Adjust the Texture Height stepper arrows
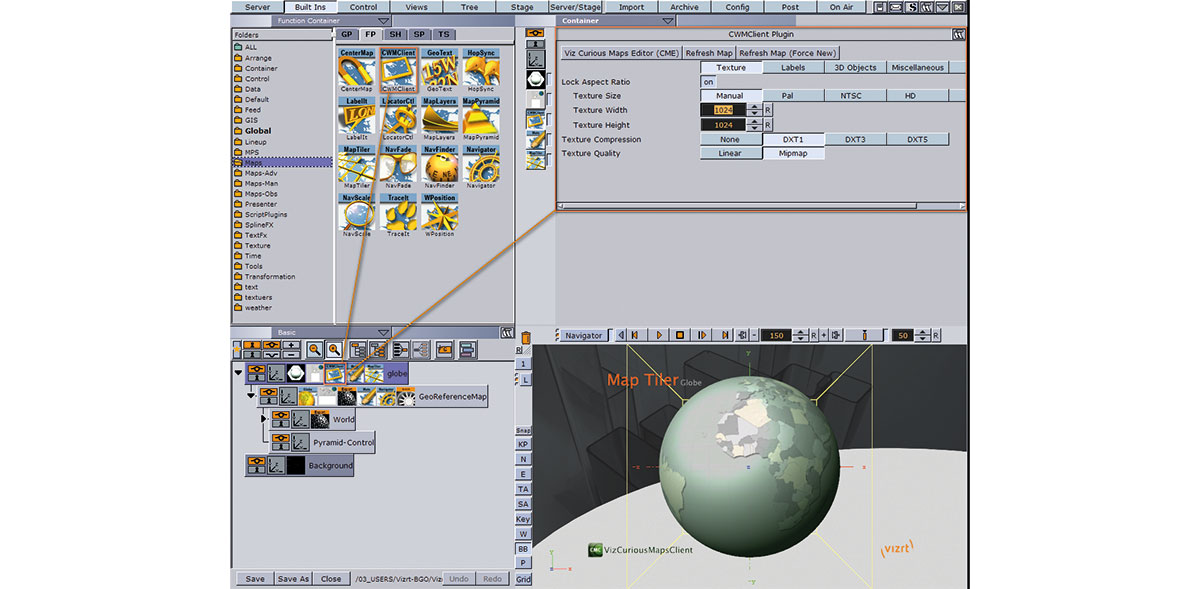This screenshot has height=589, width=1200. [x=754, y=125]
